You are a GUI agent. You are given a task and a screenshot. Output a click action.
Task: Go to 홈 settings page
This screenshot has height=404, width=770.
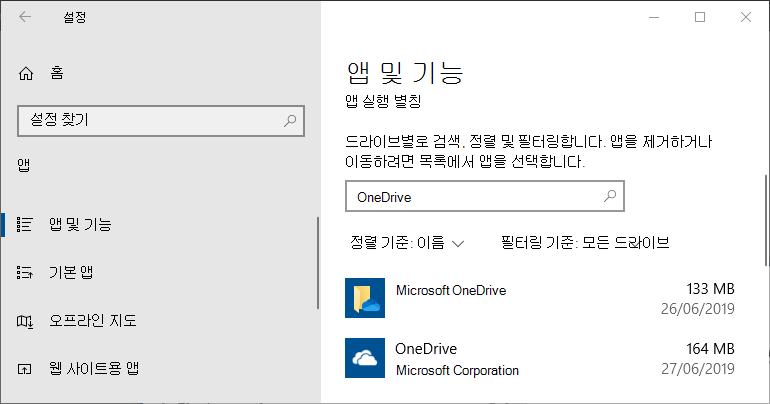click(x=56, y=73)
